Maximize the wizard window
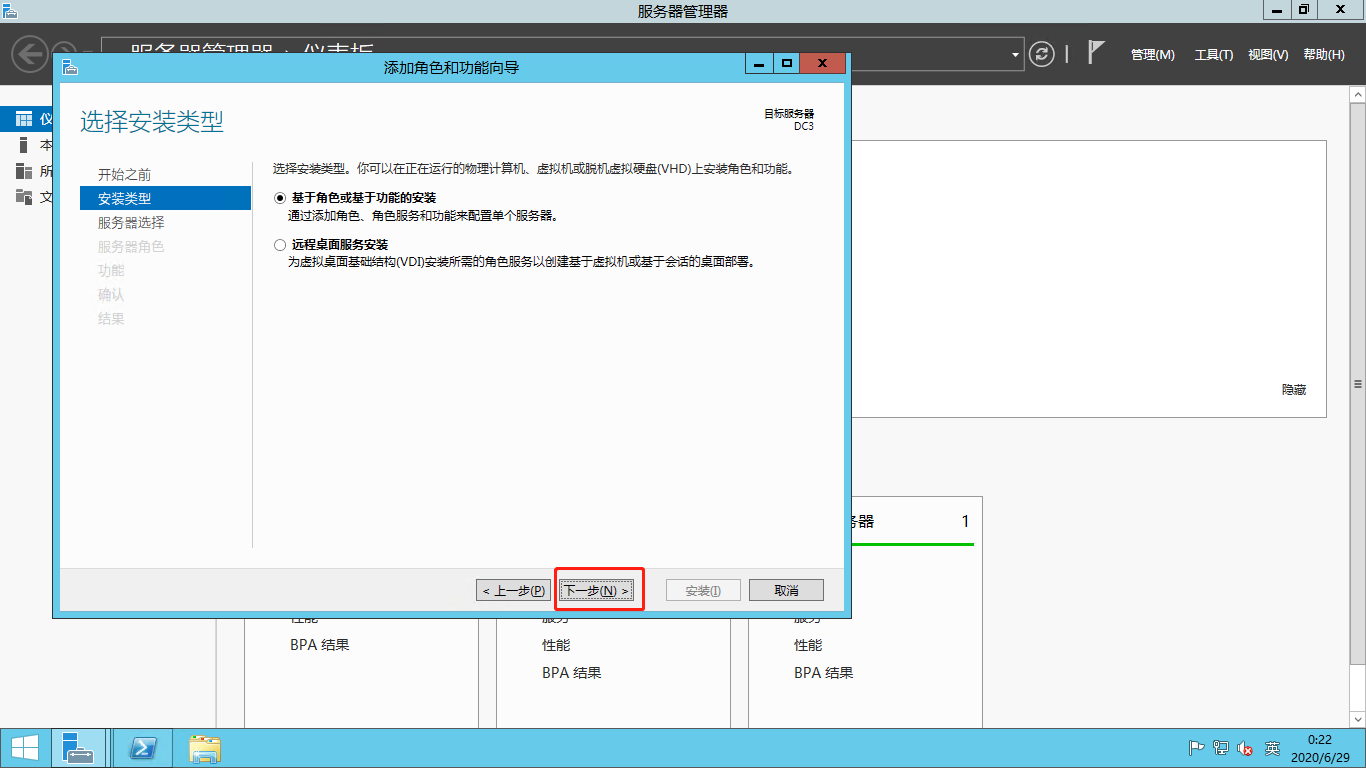 pyautogui.click(x=786, y=64)
